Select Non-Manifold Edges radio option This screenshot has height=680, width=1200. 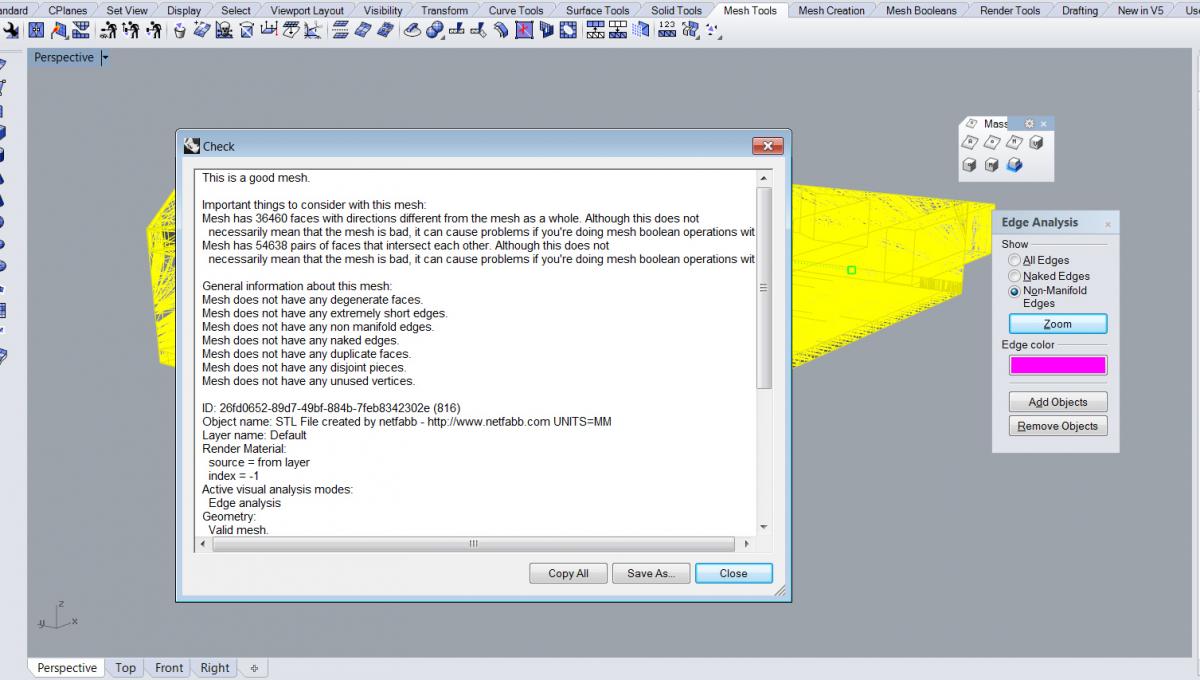tap(1014, 291)
